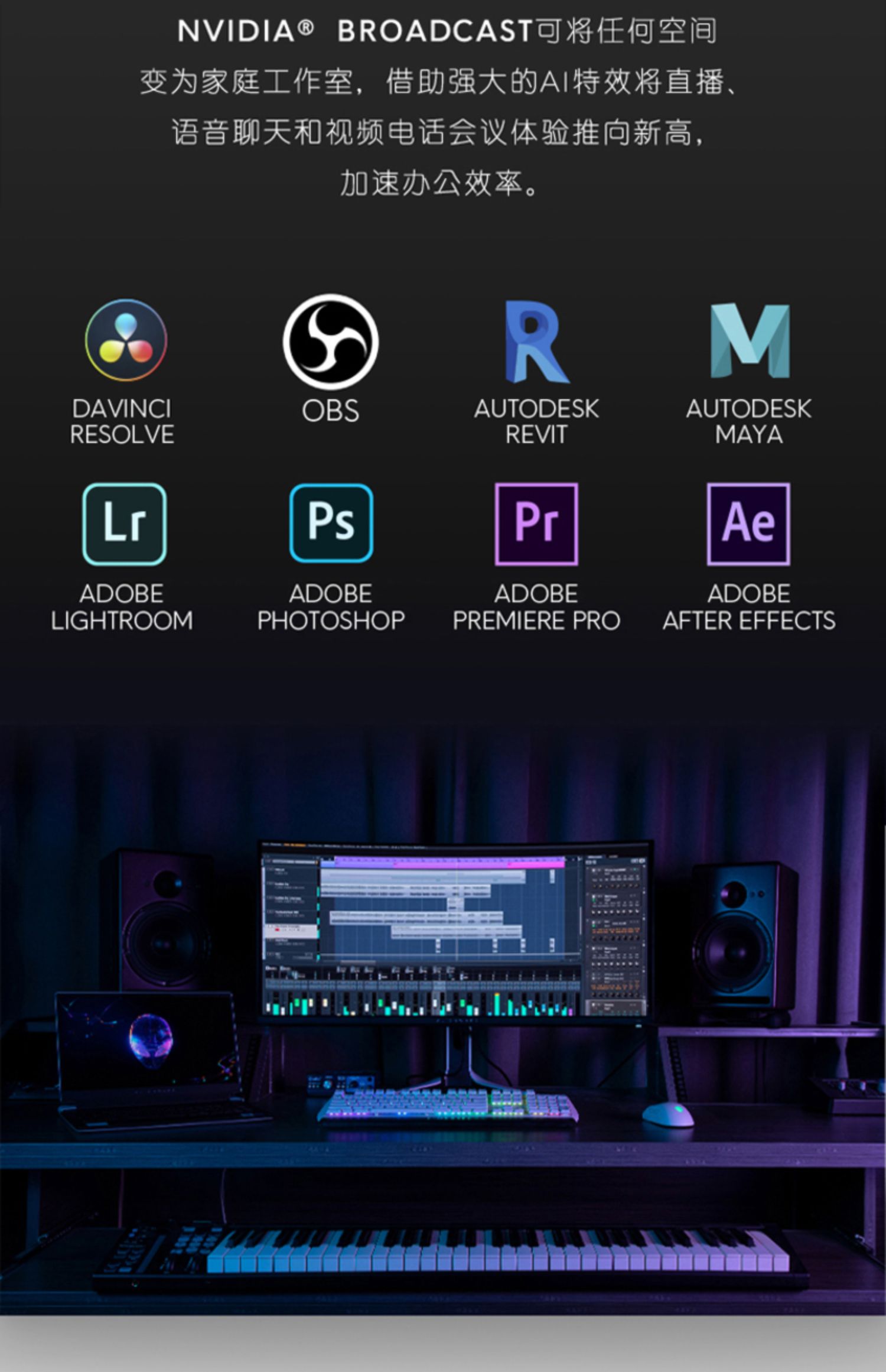The width and height of the screenshot is (886, 1372).
Task: Click the "AUTODESK MAYA" caption
Action: point(749,421)
